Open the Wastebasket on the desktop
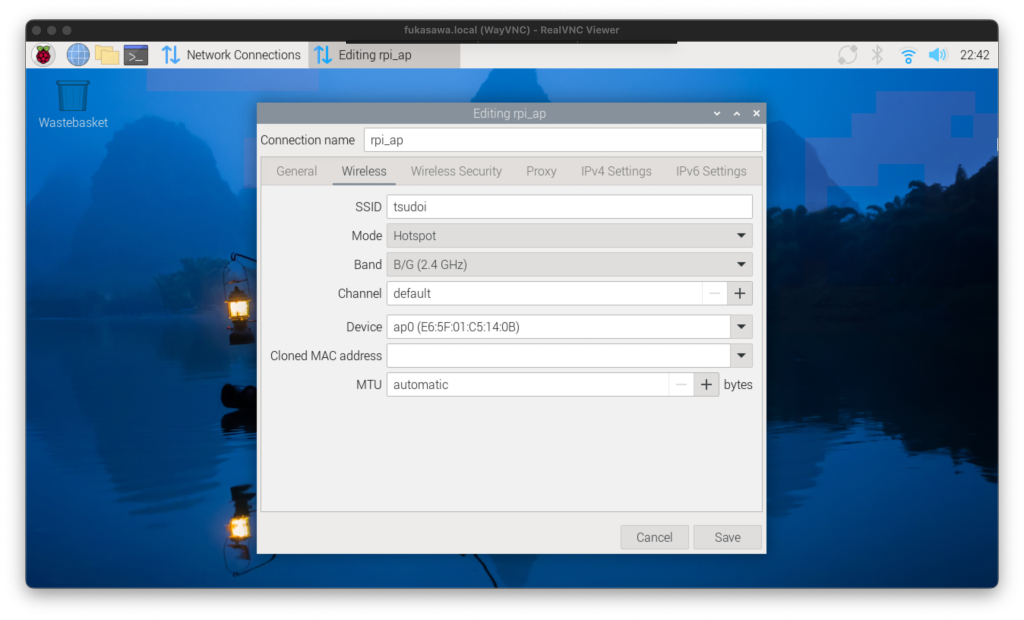This screenshot has width=1024, height=620. 73,97
